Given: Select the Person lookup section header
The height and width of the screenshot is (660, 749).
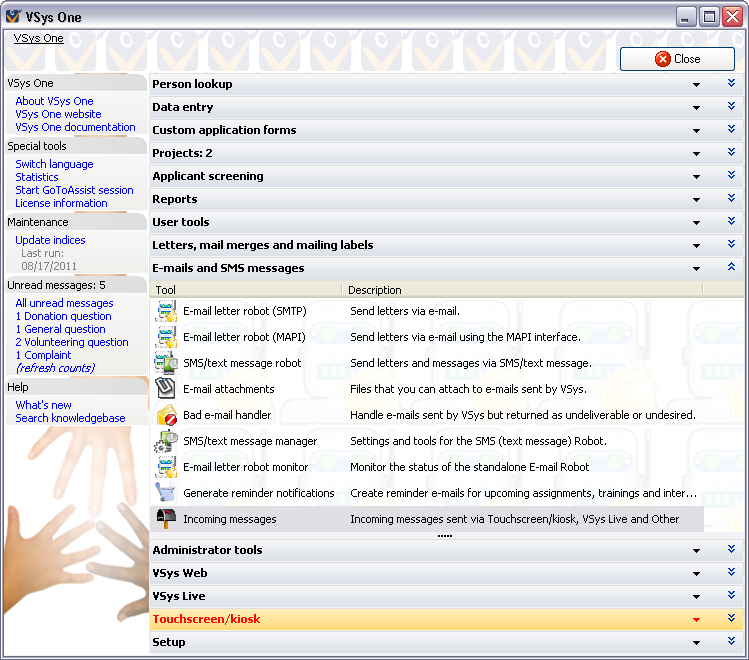Looking at the screenshot, I should click(447, 84).
